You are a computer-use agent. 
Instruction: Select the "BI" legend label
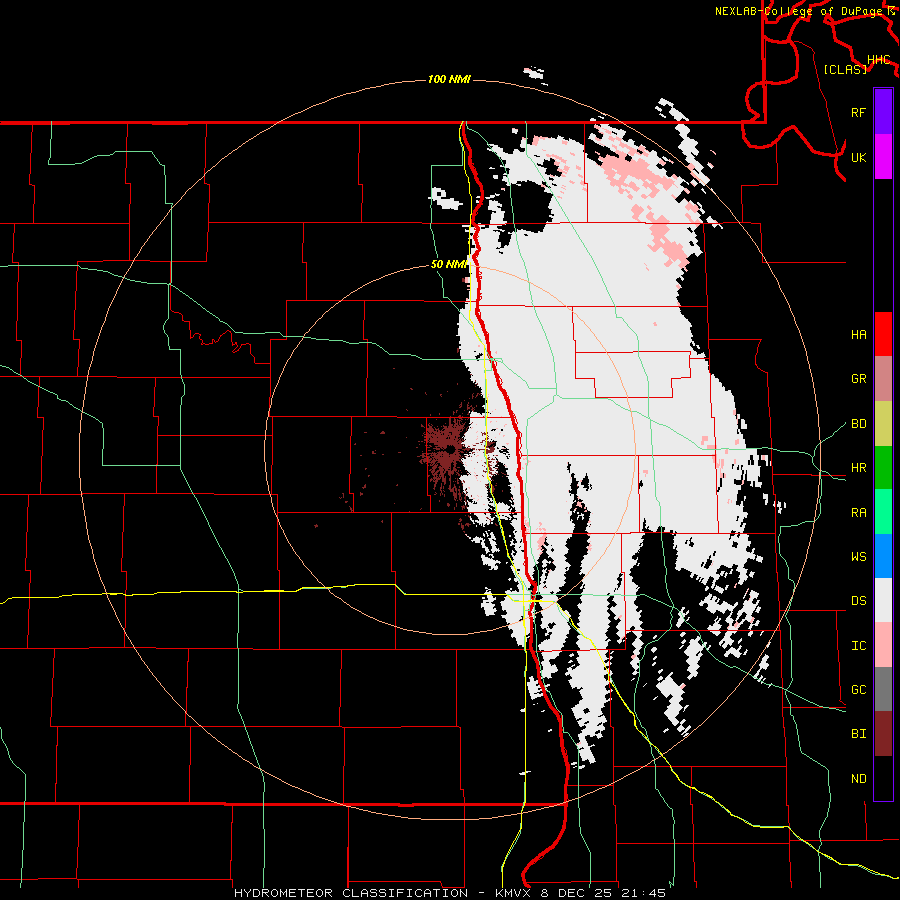point(858,734)
